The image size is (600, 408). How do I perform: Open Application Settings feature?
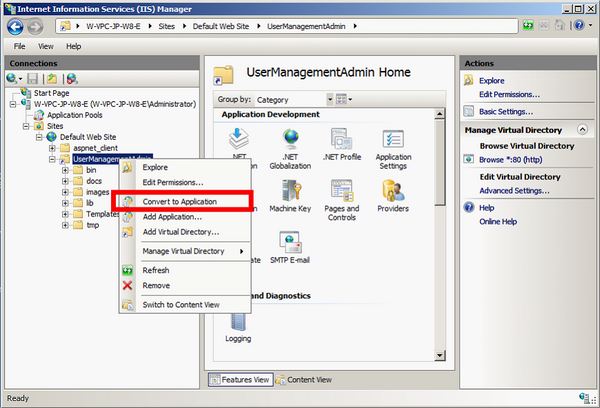click(x=393, y=149)
